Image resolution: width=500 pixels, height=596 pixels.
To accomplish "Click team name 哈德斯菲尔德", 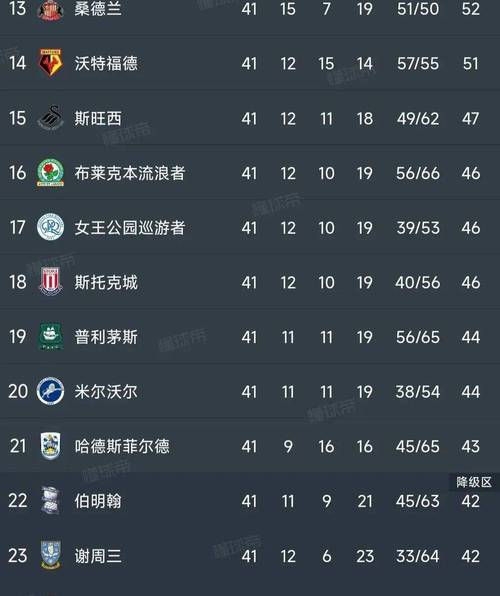I will click(x=122, y=446).
